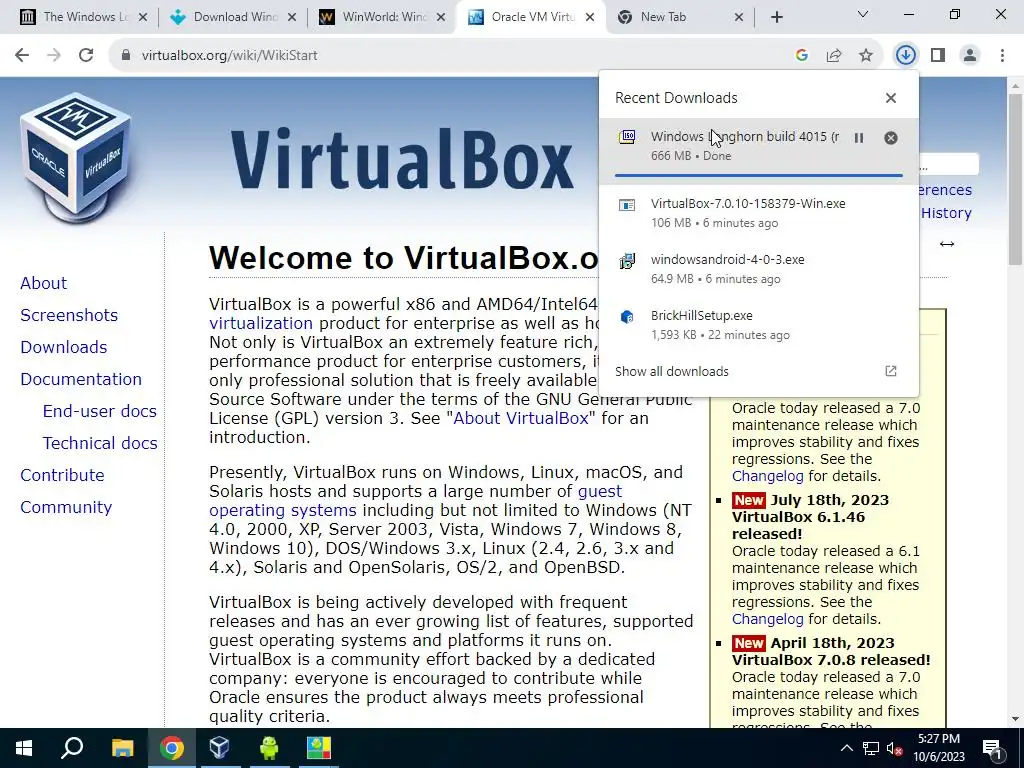Show hidden system tray icons
The image size is (1024, 768).
(x=846, y=748)
